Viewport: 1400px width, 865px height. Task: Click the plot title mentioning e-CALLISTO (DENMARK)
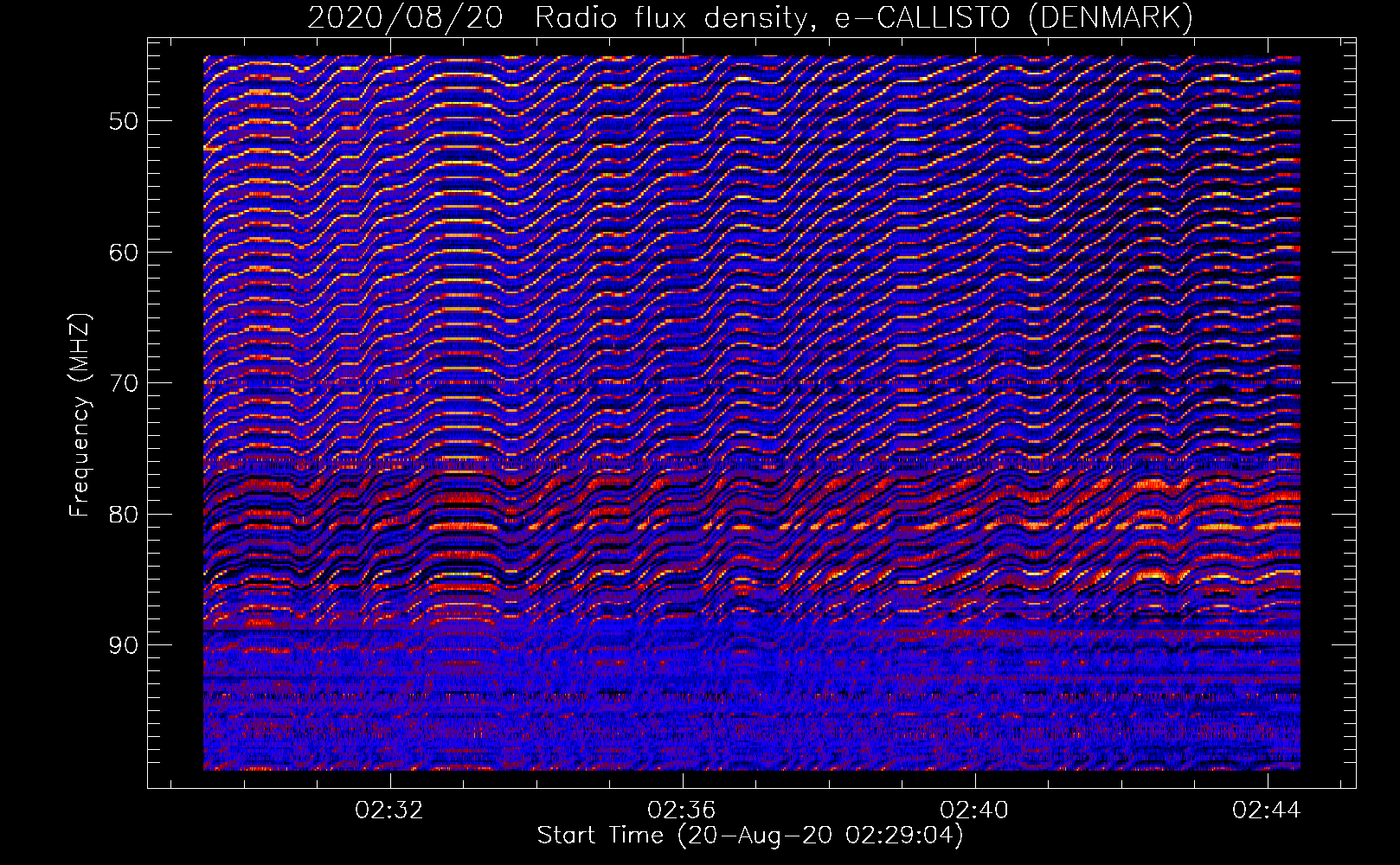(750, 18)
